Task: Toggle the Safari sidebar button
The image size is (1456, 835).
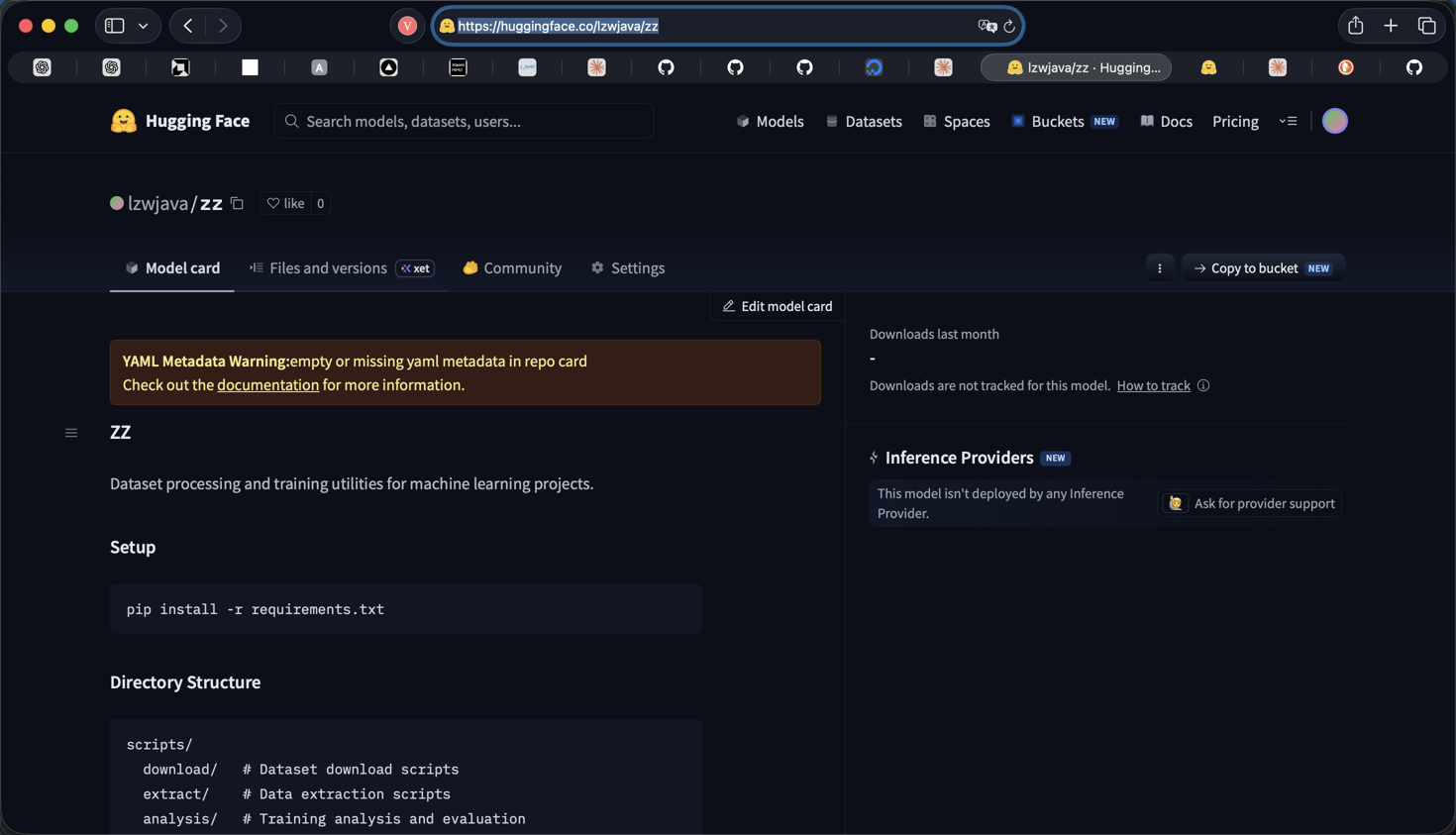Action: (115, 26)
